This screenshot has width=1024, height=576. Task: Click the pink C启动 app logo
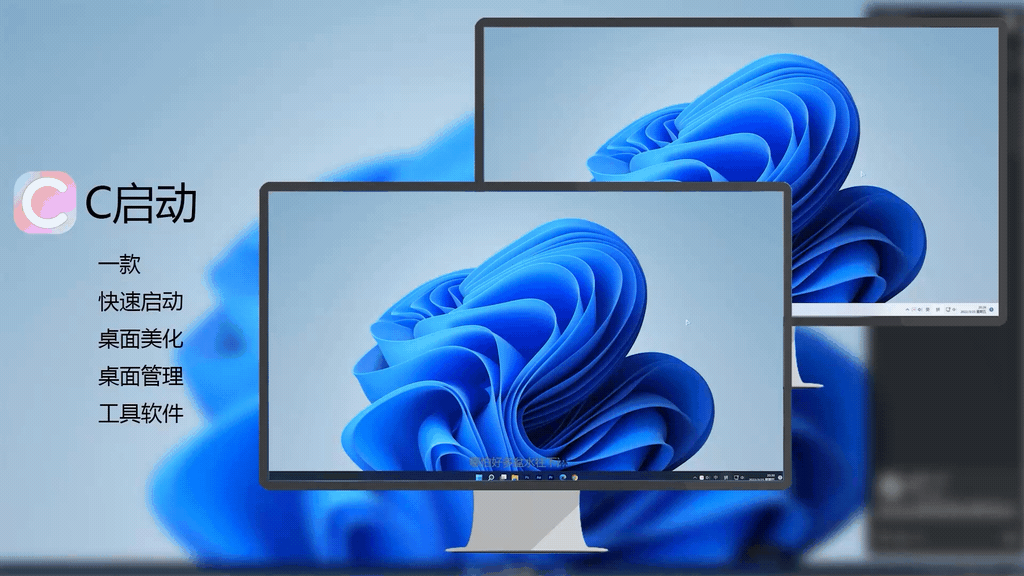[45, 202]
